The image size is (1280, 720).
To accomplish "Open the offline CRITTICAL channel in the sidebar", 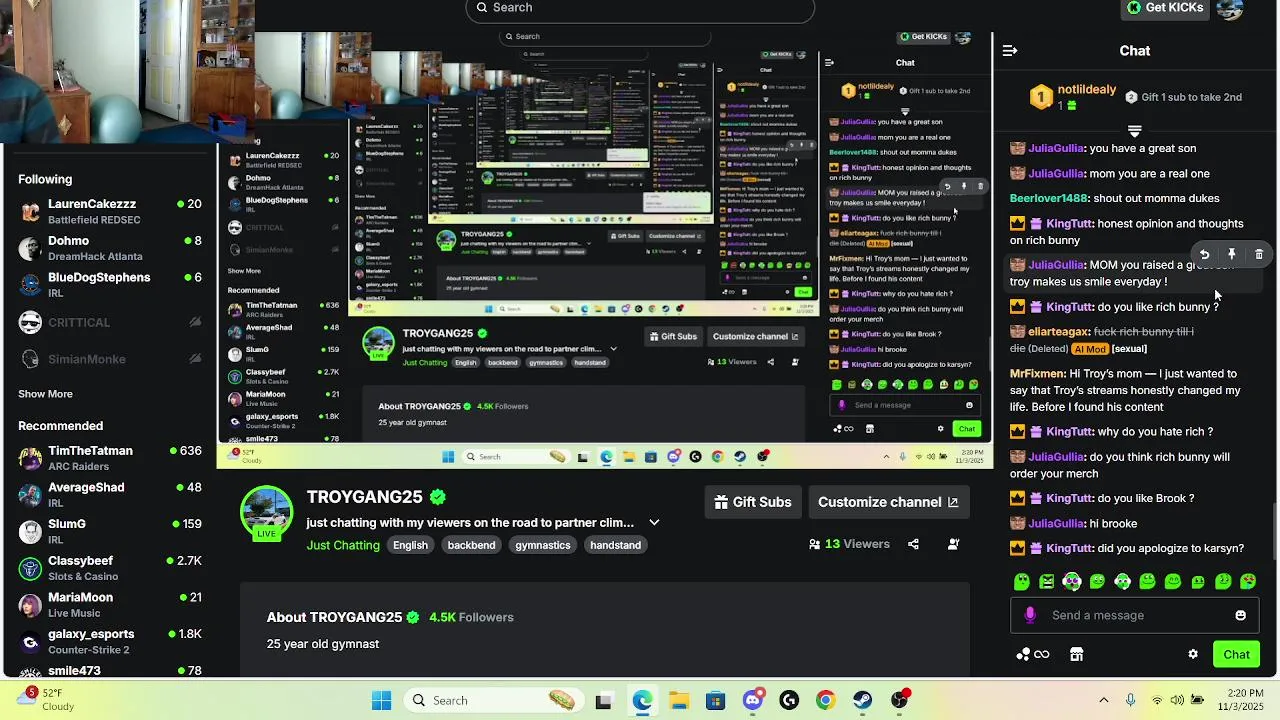I will coord(110,322).
